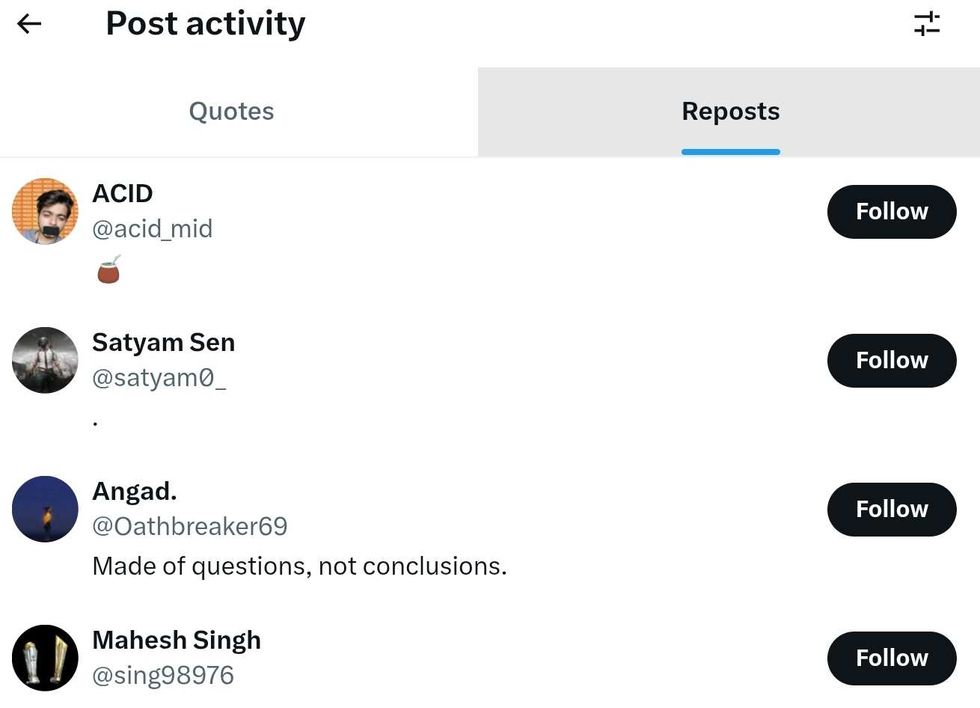
Task: Open Mahesh Singh's trophy avatar
Action: pos(45,658)
